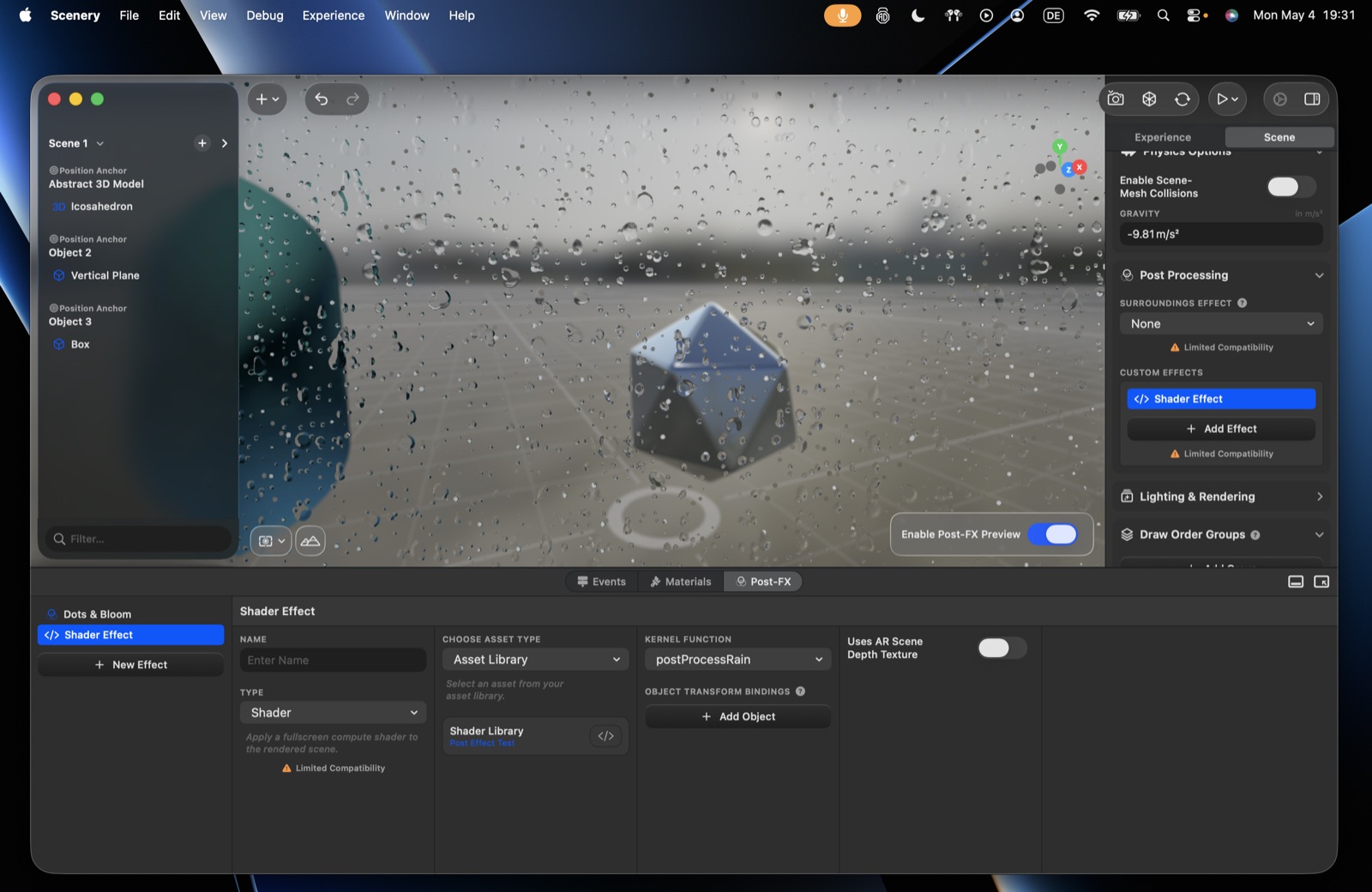Viewport: 1372px width, 892px height.
Task: Click the Wi-Fi status icon
Action: click(1092, 15)
